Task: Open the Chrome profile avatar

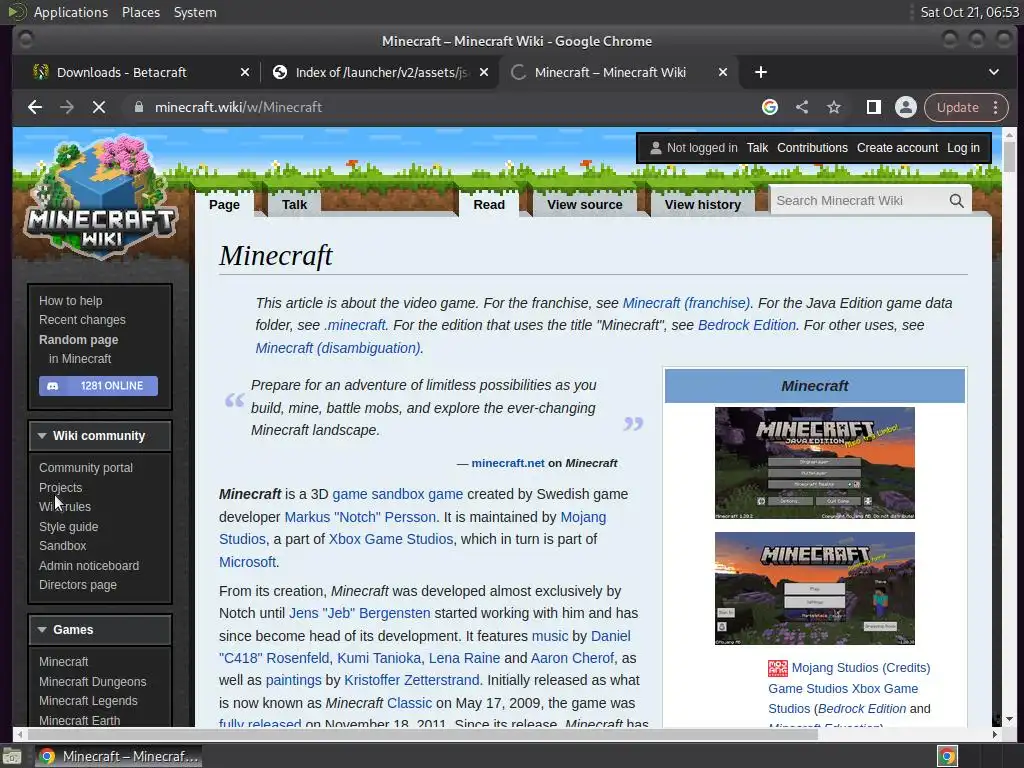Action: (x=906, y=107)
